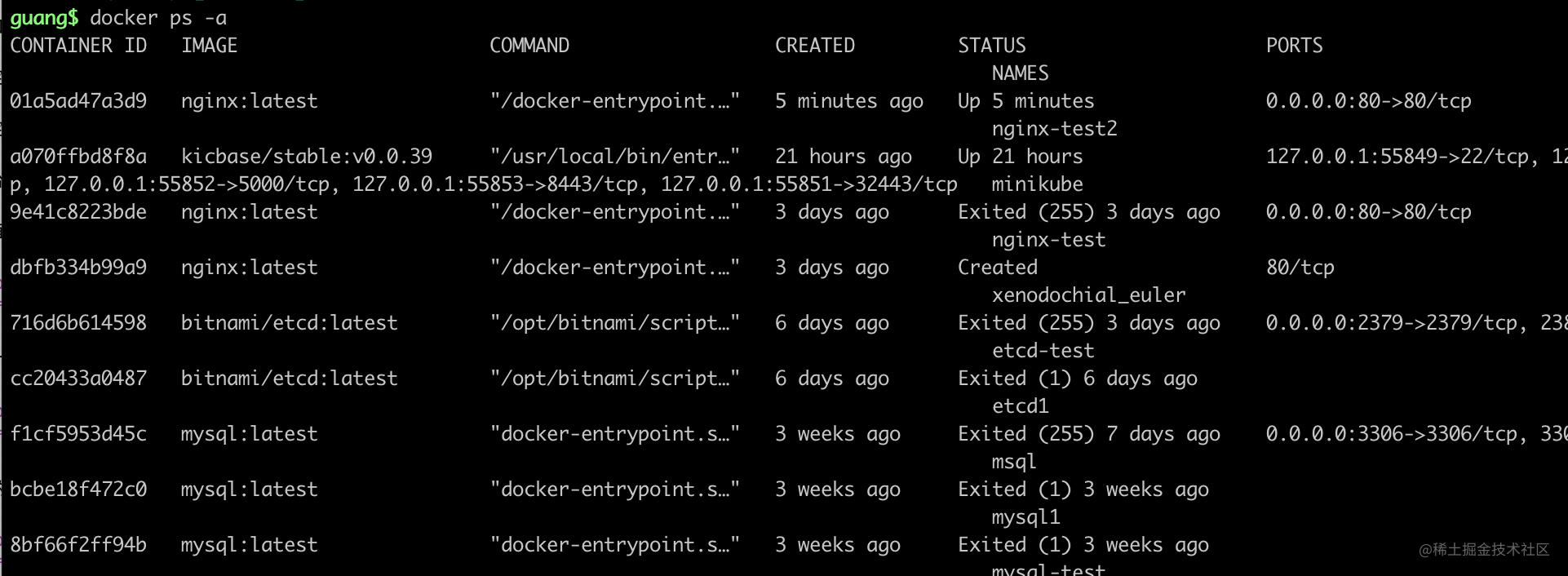Click the IMAGE column header
This screenshot has height=576, width=1568.
click(209, 46)
